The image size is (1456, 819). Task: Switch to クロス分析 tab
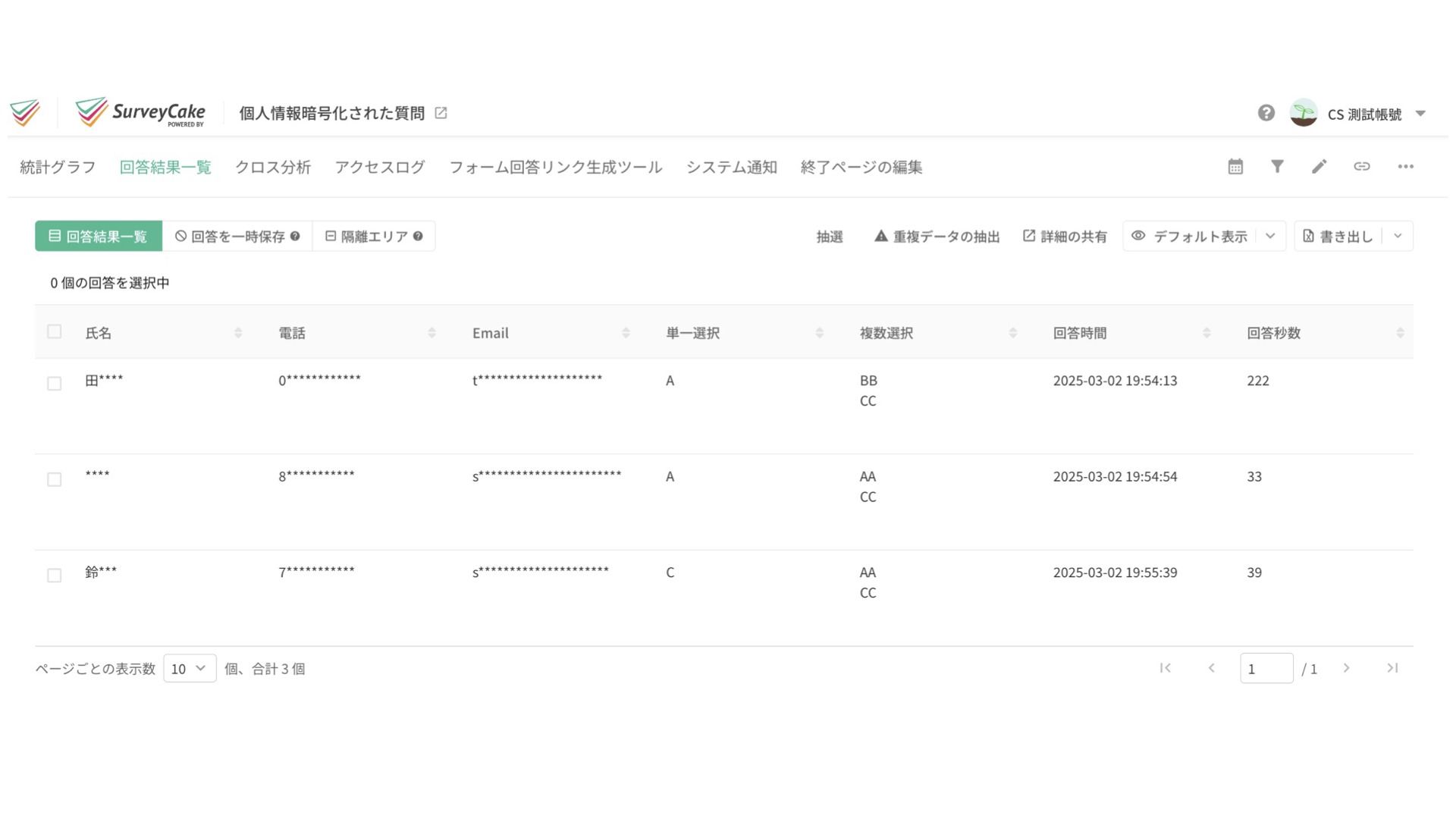[x=273, y=167]
